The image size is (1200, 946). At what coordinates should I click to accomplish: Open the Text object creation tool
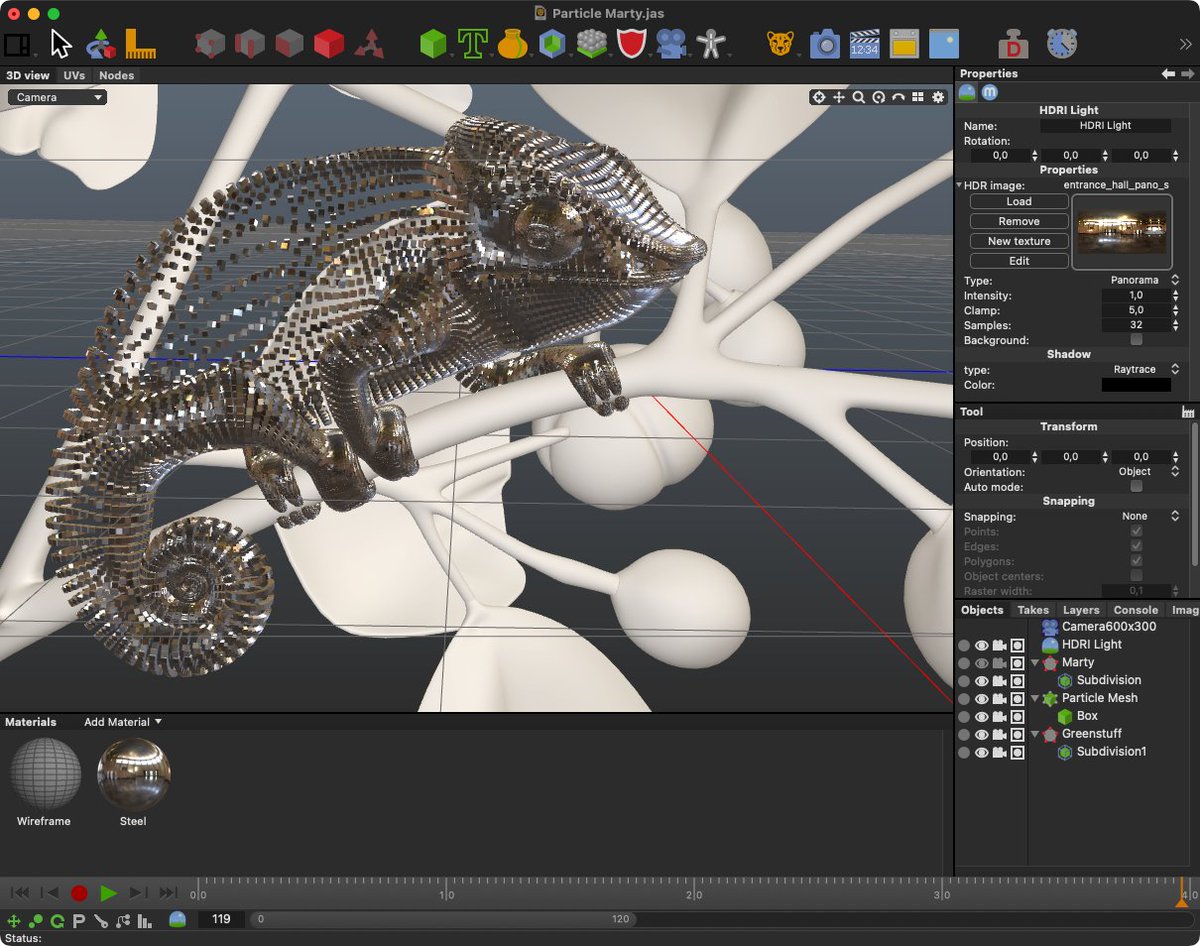[473, 42]
